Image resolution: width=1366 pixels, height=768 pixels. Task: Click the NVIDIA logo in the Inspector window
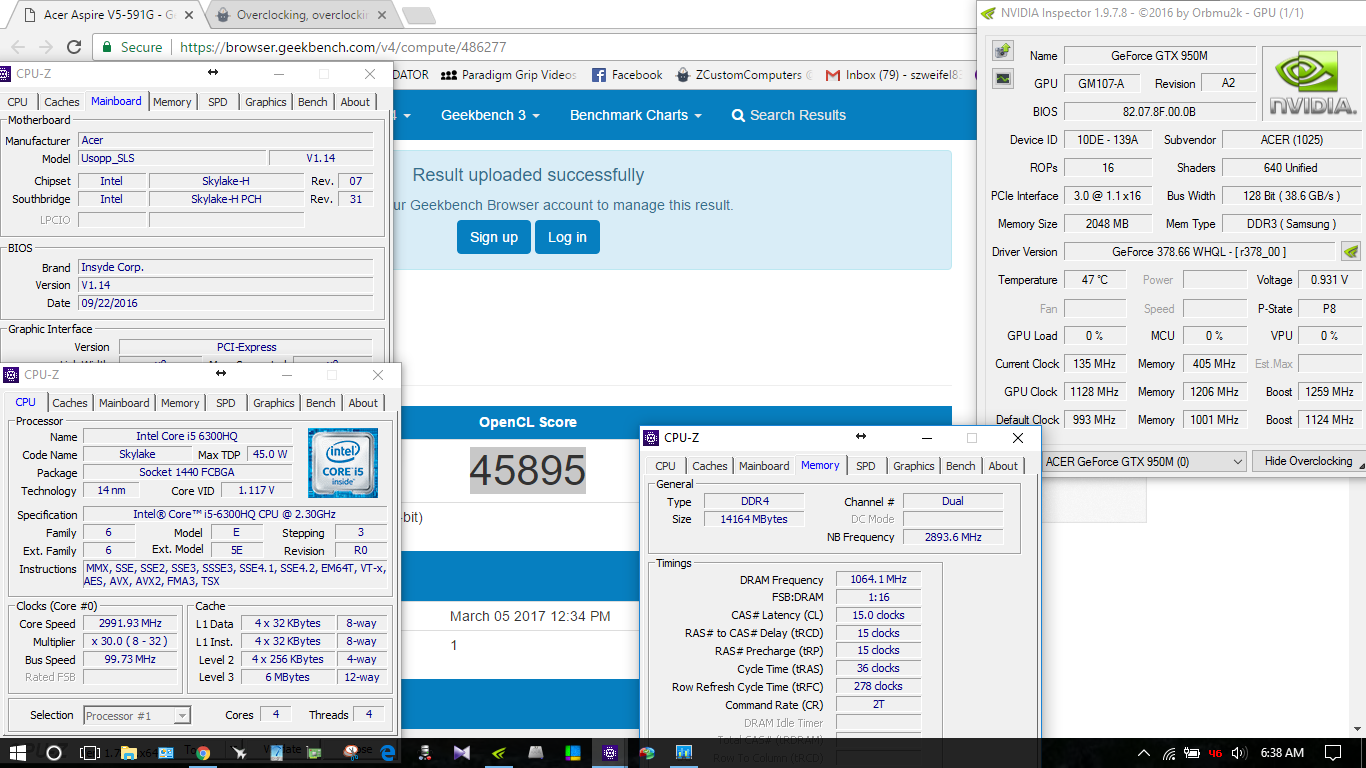(x=1313, y=84)
